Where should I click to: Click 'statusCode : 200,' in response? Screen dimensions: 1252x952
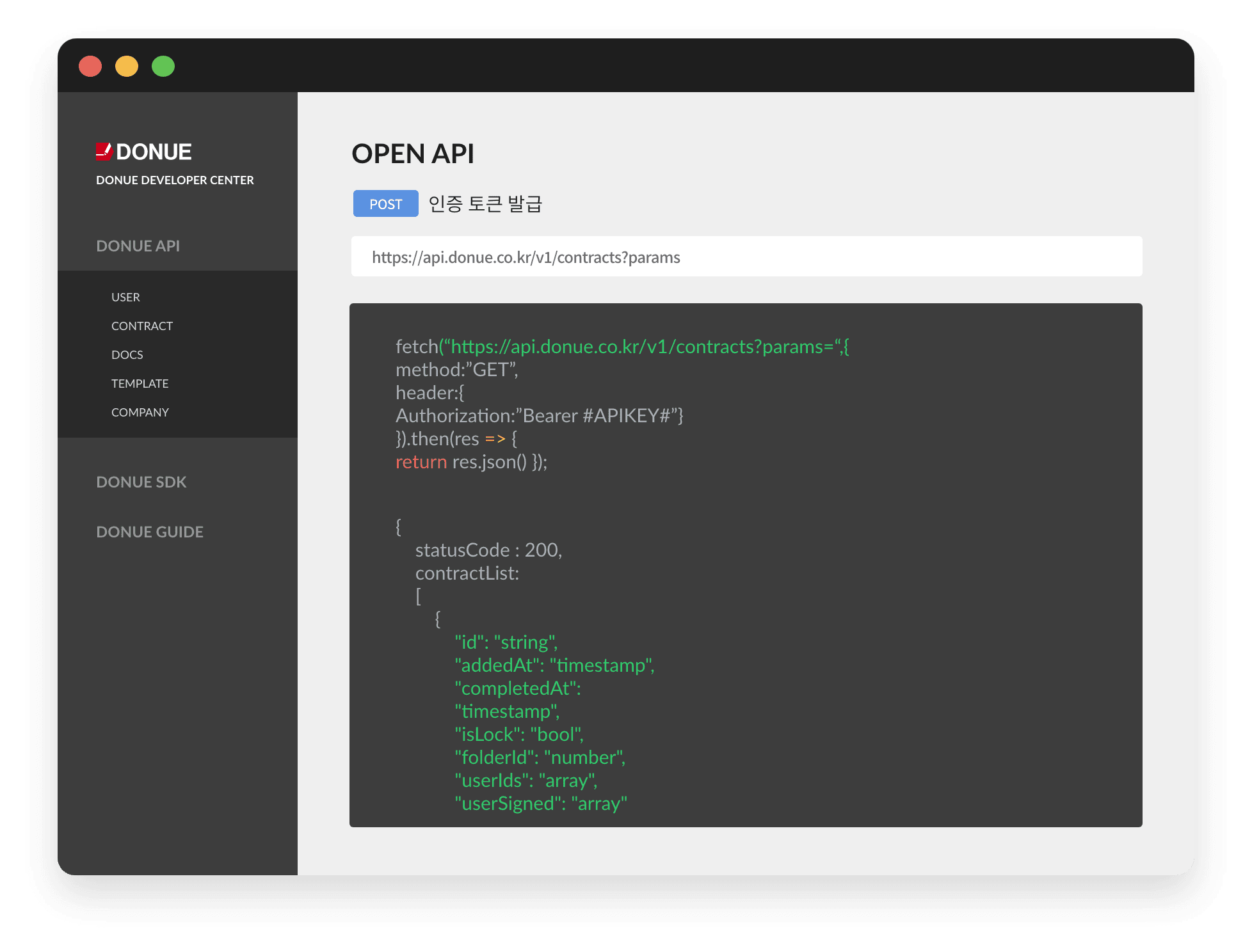(489, 550)
